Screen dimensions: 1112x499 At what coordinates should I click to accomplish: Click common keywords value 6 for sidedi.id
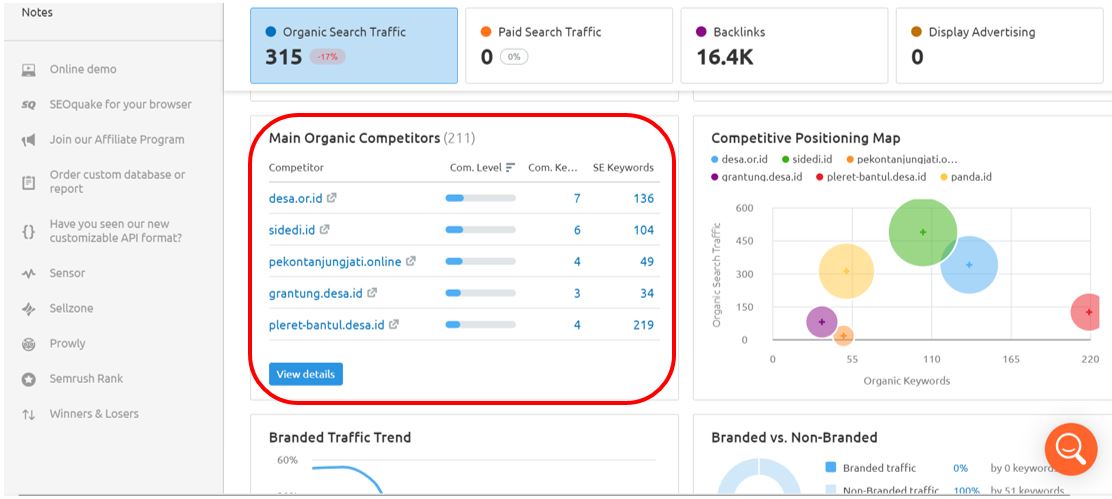[577, 230]
